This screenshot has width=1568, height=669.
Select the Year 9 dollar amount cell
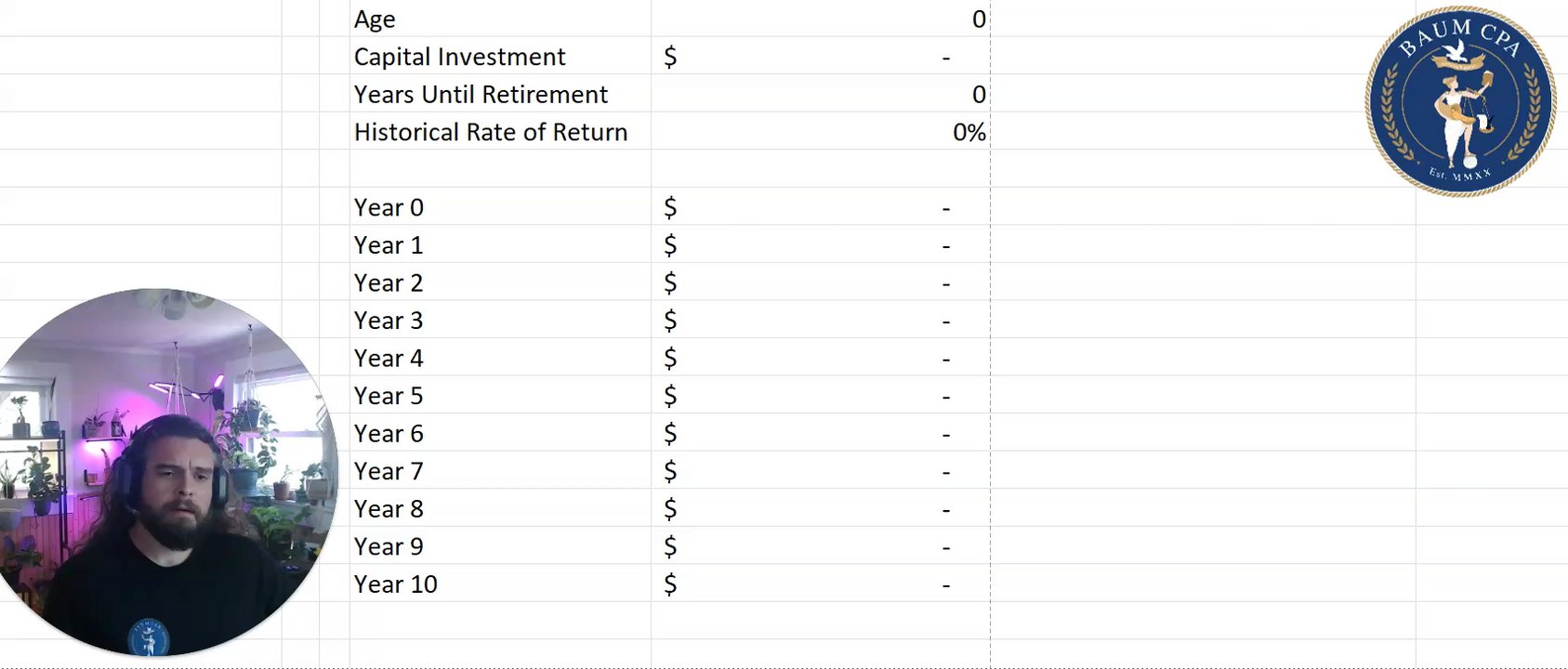tap(820, 547)
